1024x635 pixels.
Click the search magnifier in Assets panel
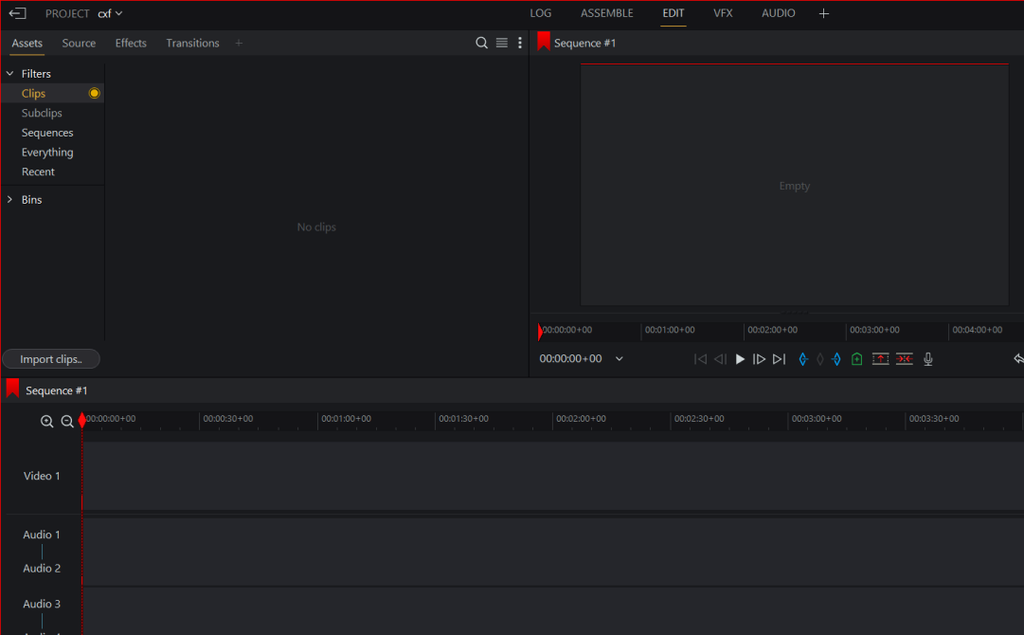tap(481, 42)
